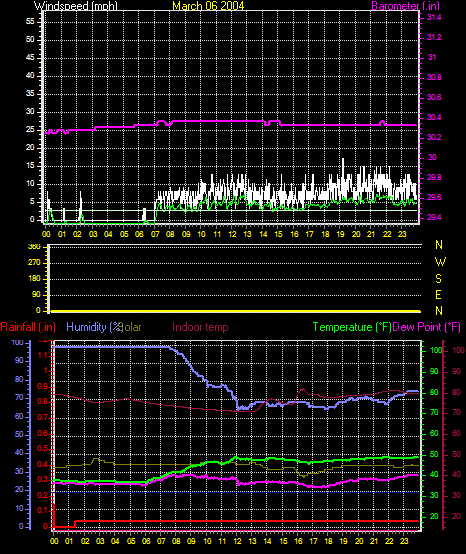Select the Temperature (°F) legend label
The height and width of the screenshot is (554, 466).
pos(352,327)
